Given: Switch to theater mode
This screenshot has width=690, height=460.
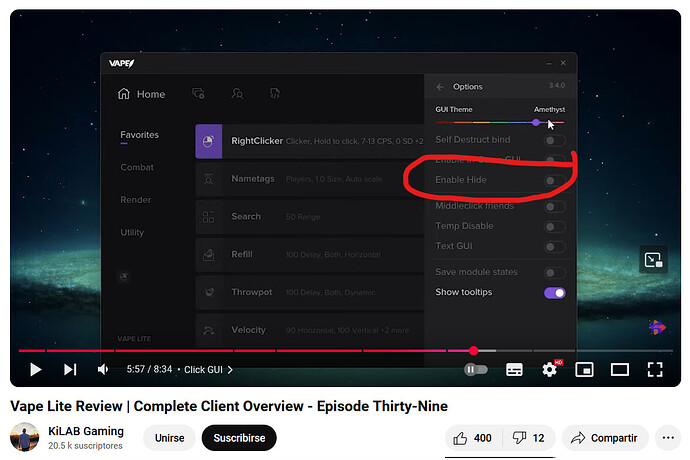Looking at the screenshot, I should tap(620, 369).
